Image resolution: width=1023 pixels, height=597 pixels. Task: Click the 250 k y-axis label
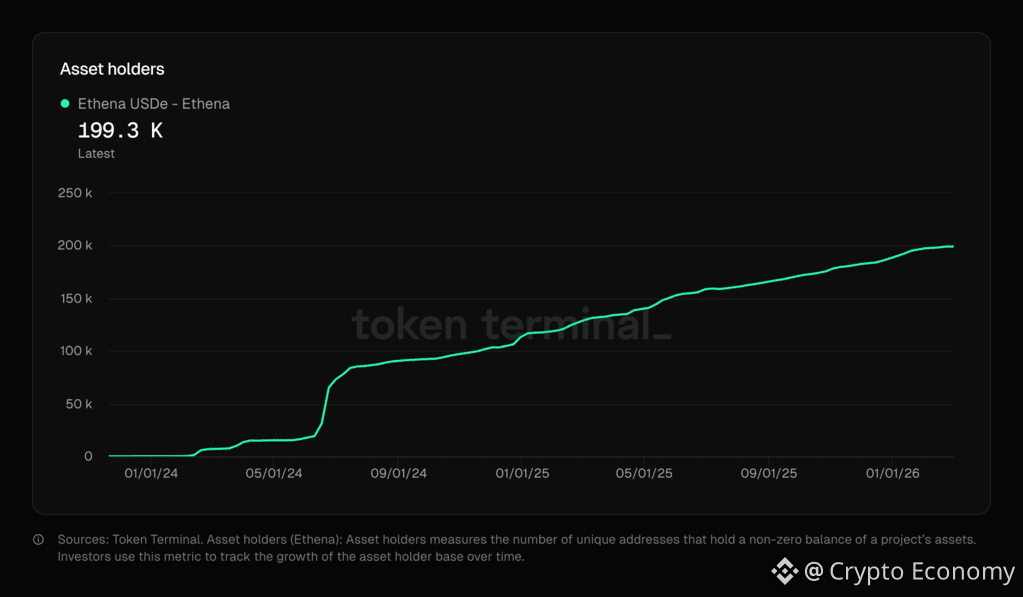pos(76,193)
